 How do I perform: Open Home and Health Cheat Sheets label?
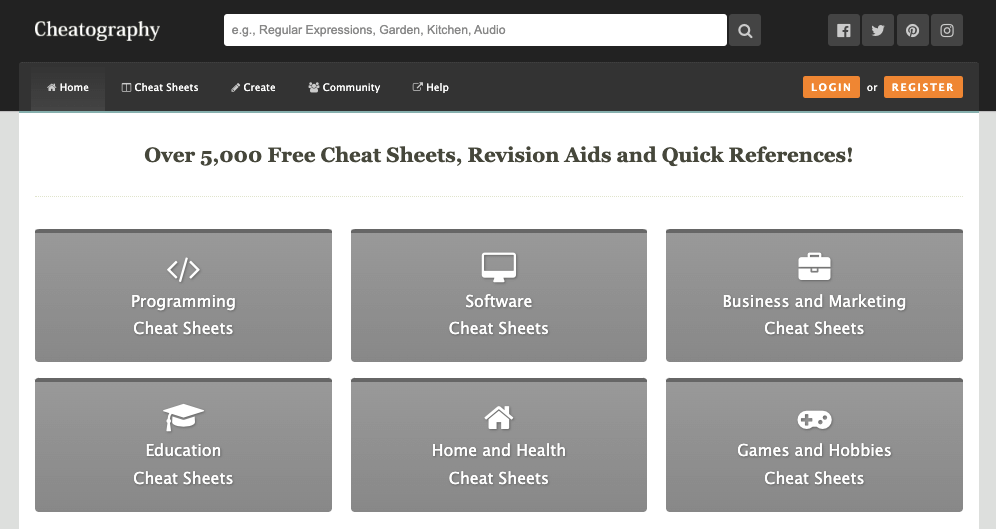(499, 464)
